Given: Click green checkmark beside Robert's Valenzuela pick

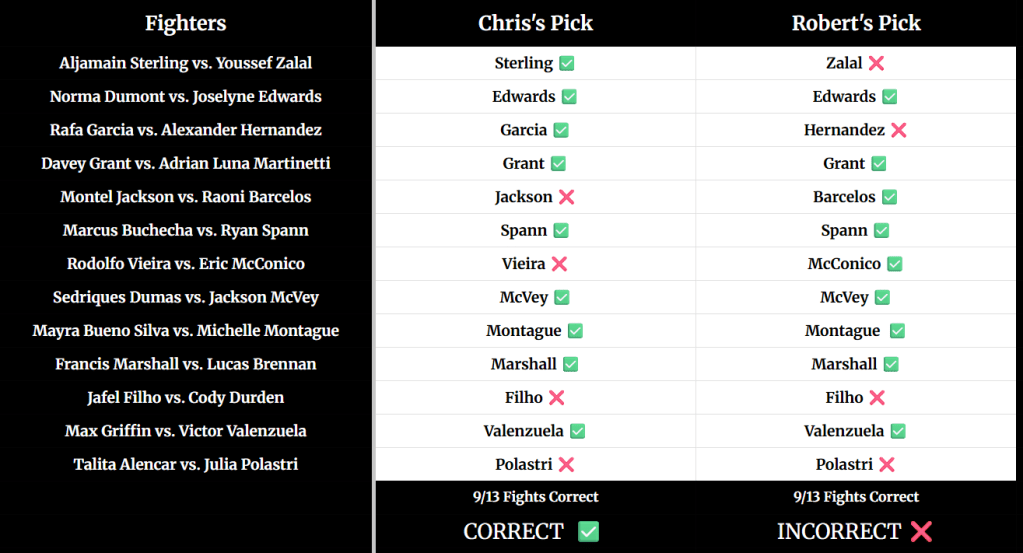Looking at the screenshot, I should pyautogui.click(x=898, y=431).
